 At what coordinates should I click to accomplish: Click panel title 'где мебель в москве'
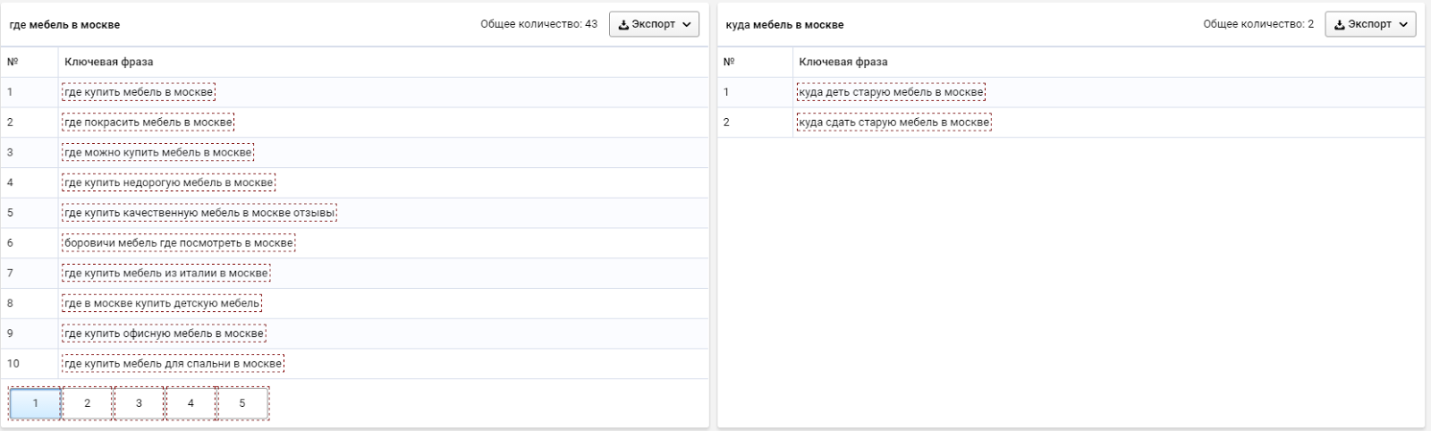(66, 25)
